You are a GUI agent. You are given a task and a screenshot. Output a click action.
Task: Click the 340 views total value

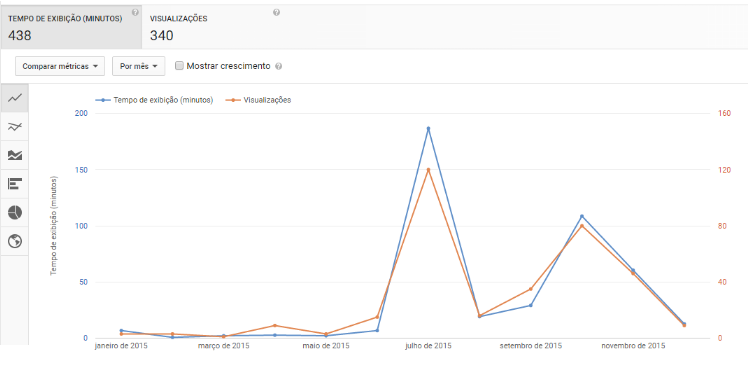click(x=162, y=35)
